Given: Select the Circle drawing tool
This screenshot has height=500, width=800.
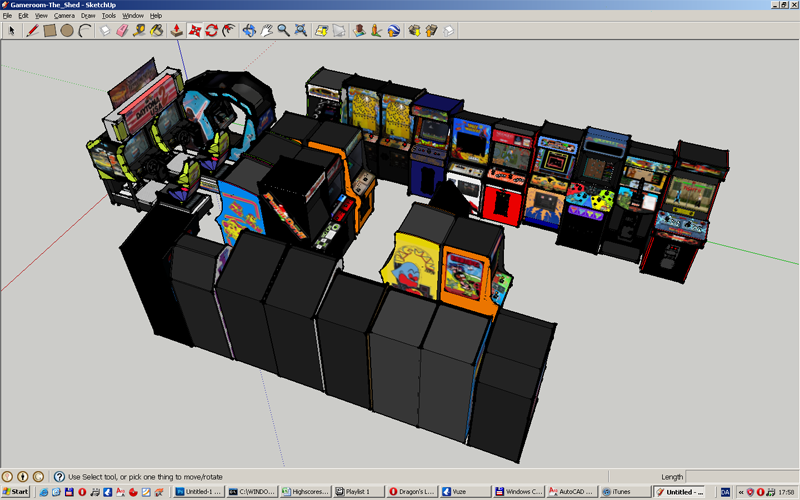Looking at the screenshot, I should pyautogui.click(x=67, y=31).
